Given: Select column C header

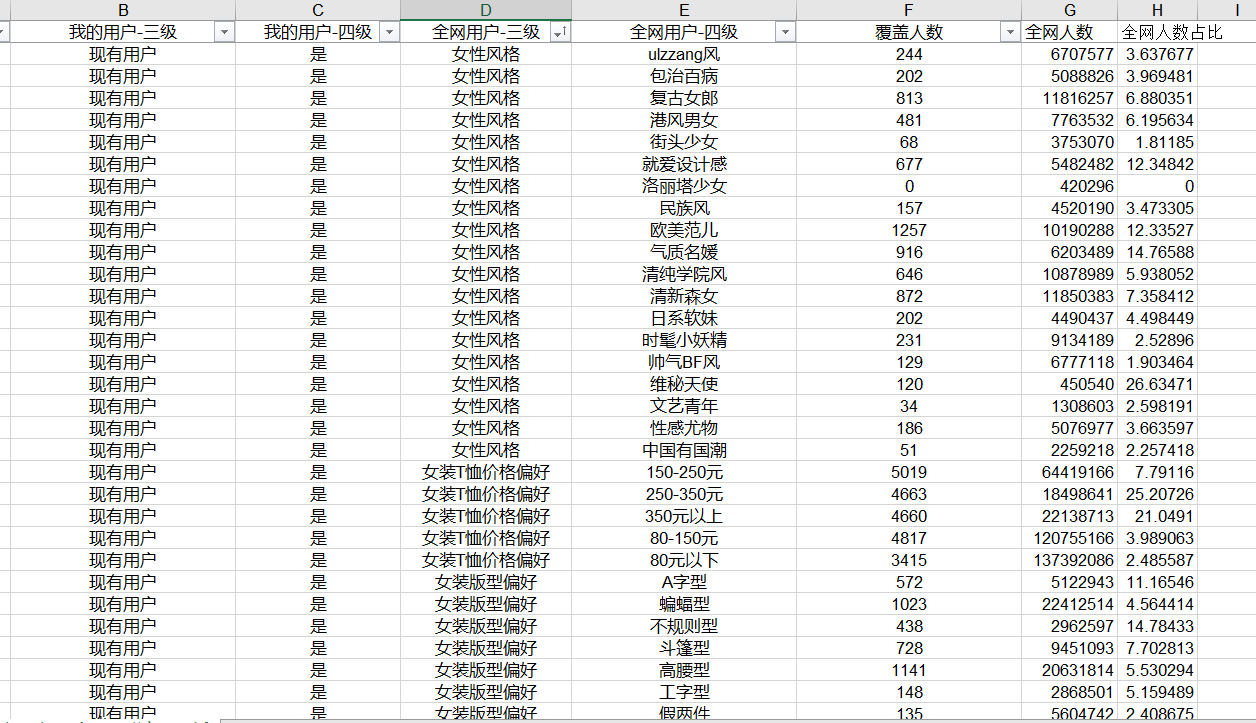Looking at the screenshot, I should tap(318, 10).
